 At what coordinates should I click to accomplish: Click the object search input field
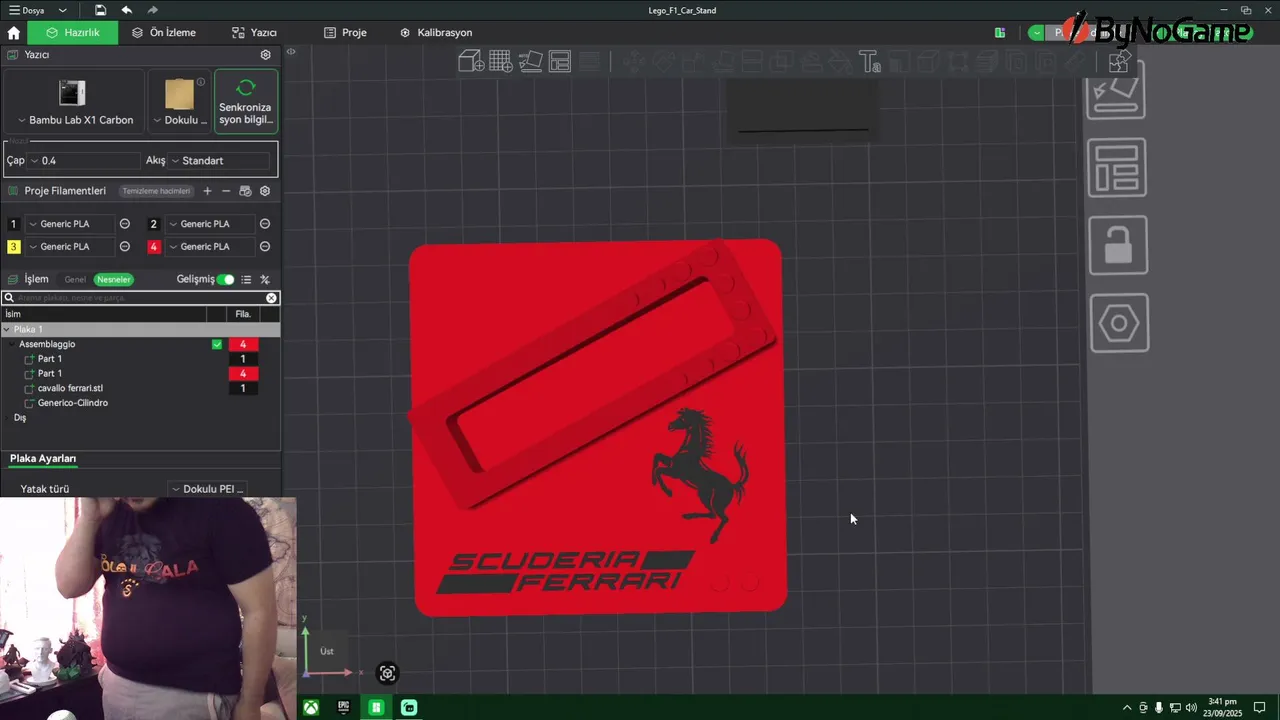coord(140,298)
